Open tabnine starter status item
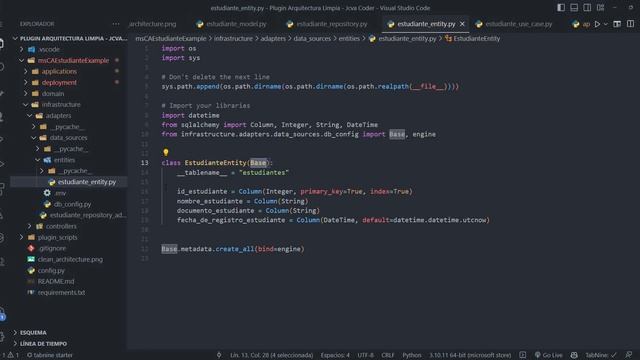 click(50, 355)
